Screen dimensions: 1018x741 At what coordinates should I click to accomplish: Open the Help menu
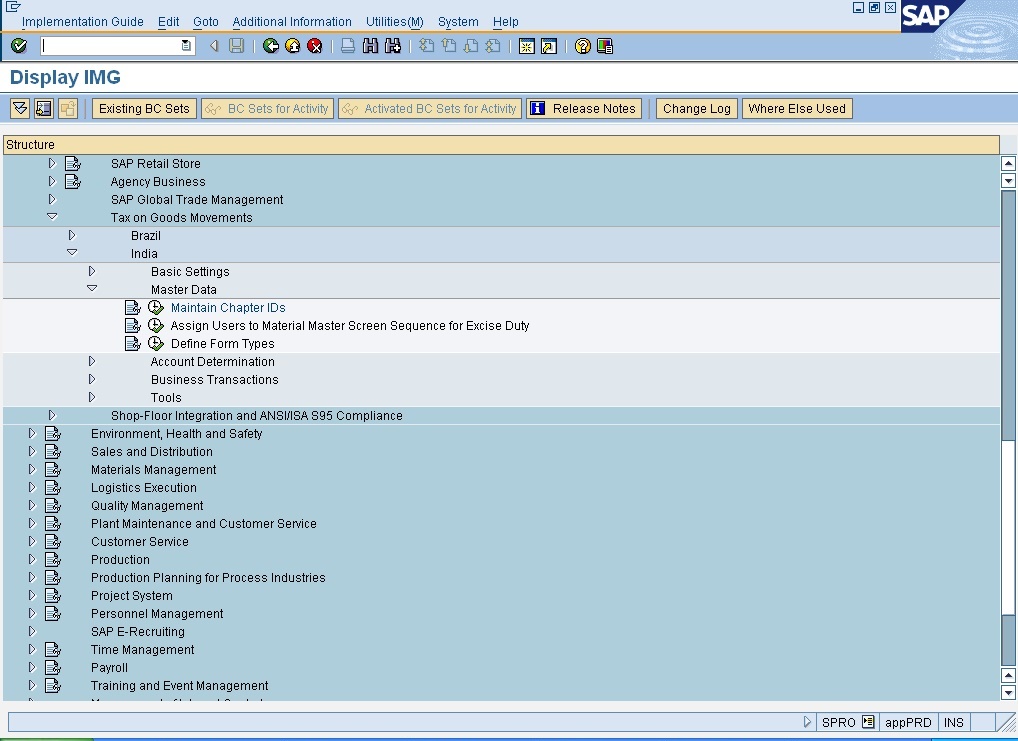506,21
